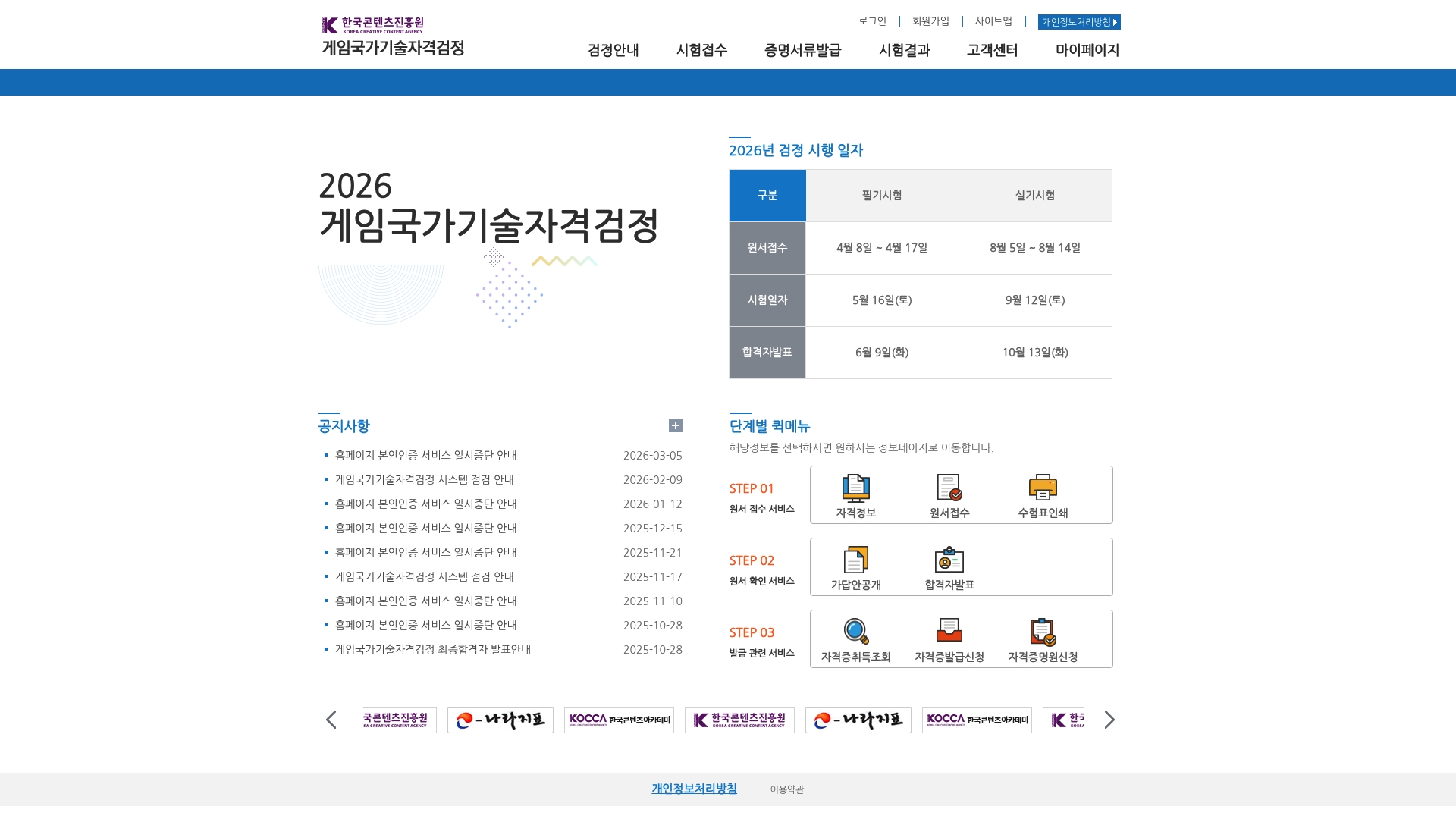Go back in the logo carousel with left arrow
The width and height of the screenshot is (1456, 819).
(331, 720)
